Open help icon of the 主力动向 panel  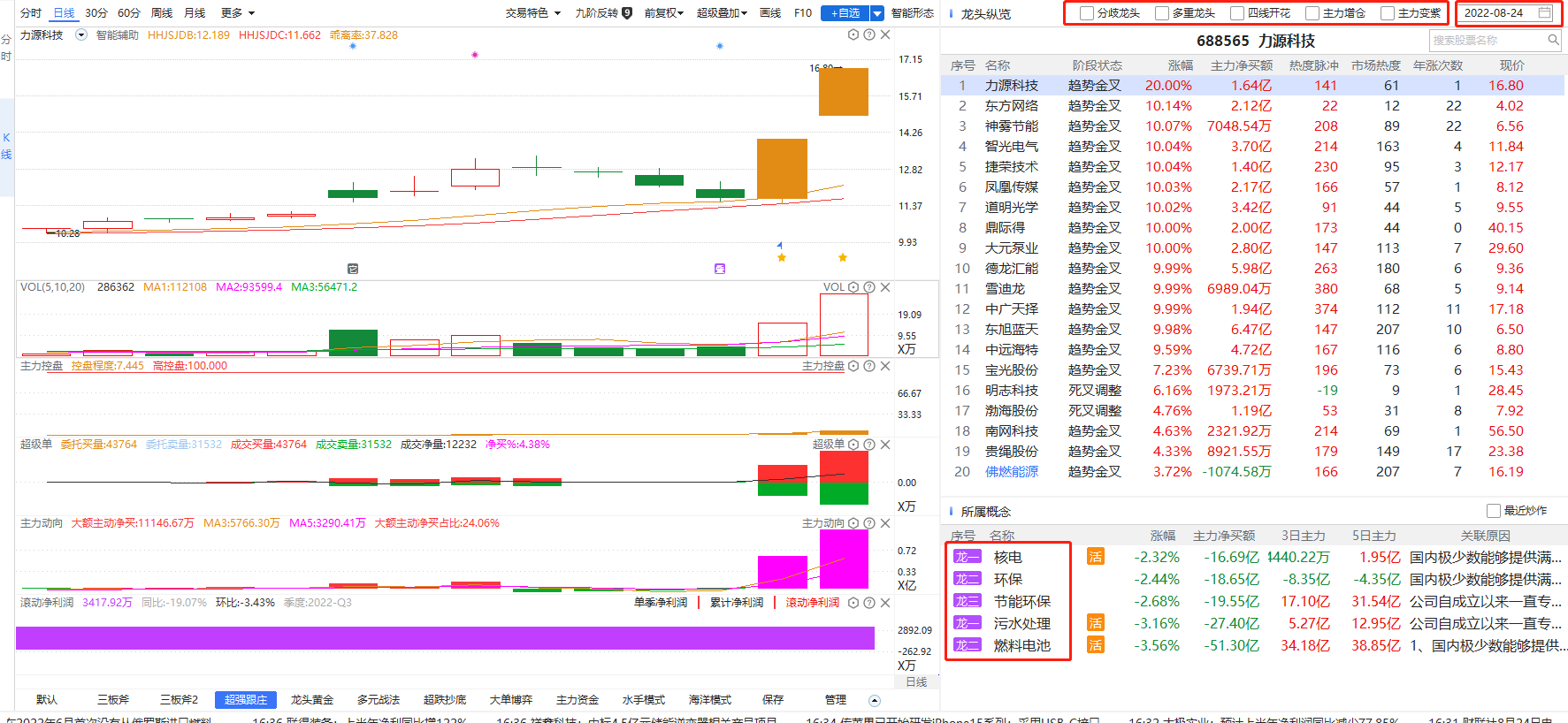869,523
